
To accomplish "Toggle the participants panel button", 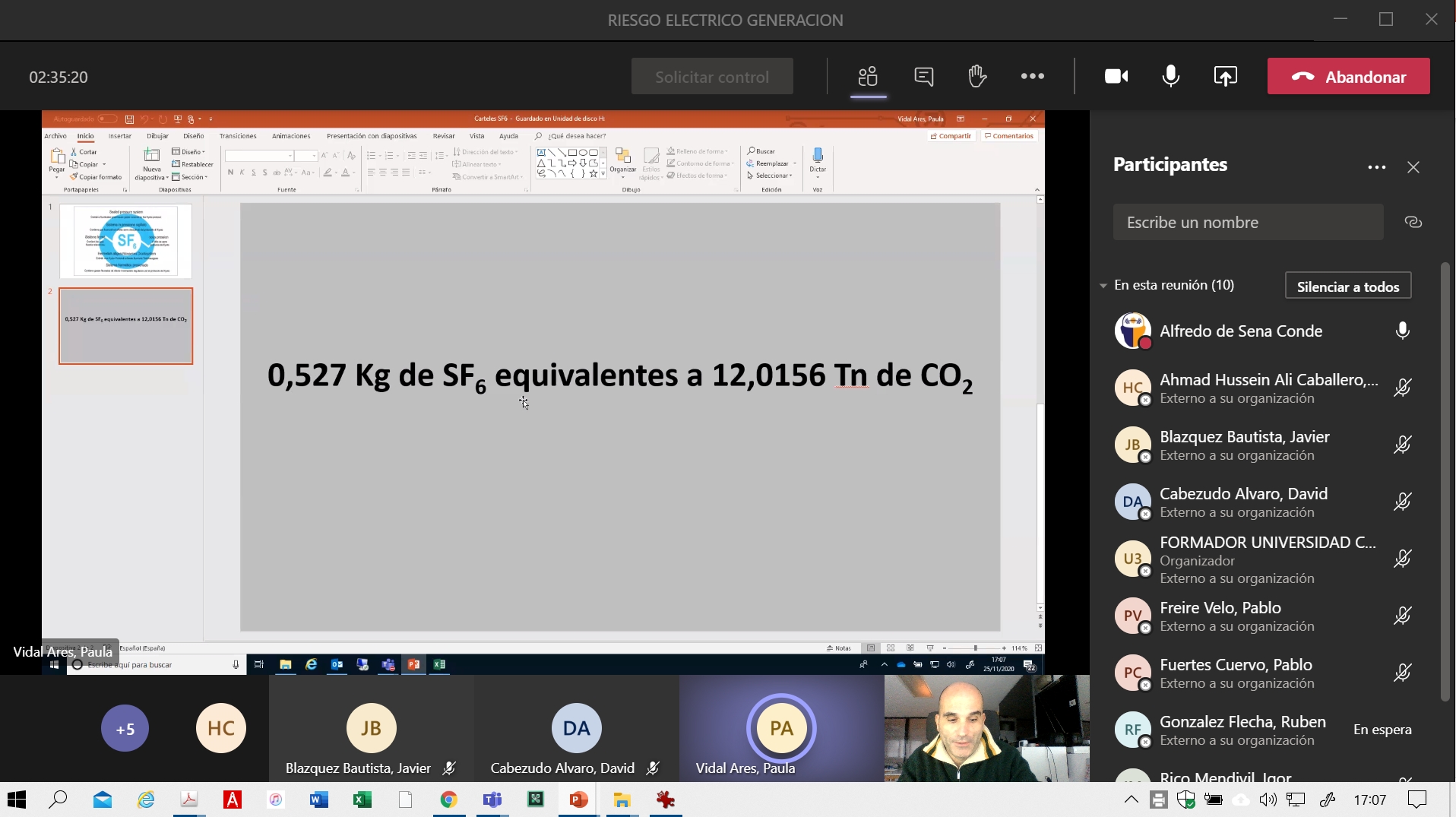I will [868, 76].
